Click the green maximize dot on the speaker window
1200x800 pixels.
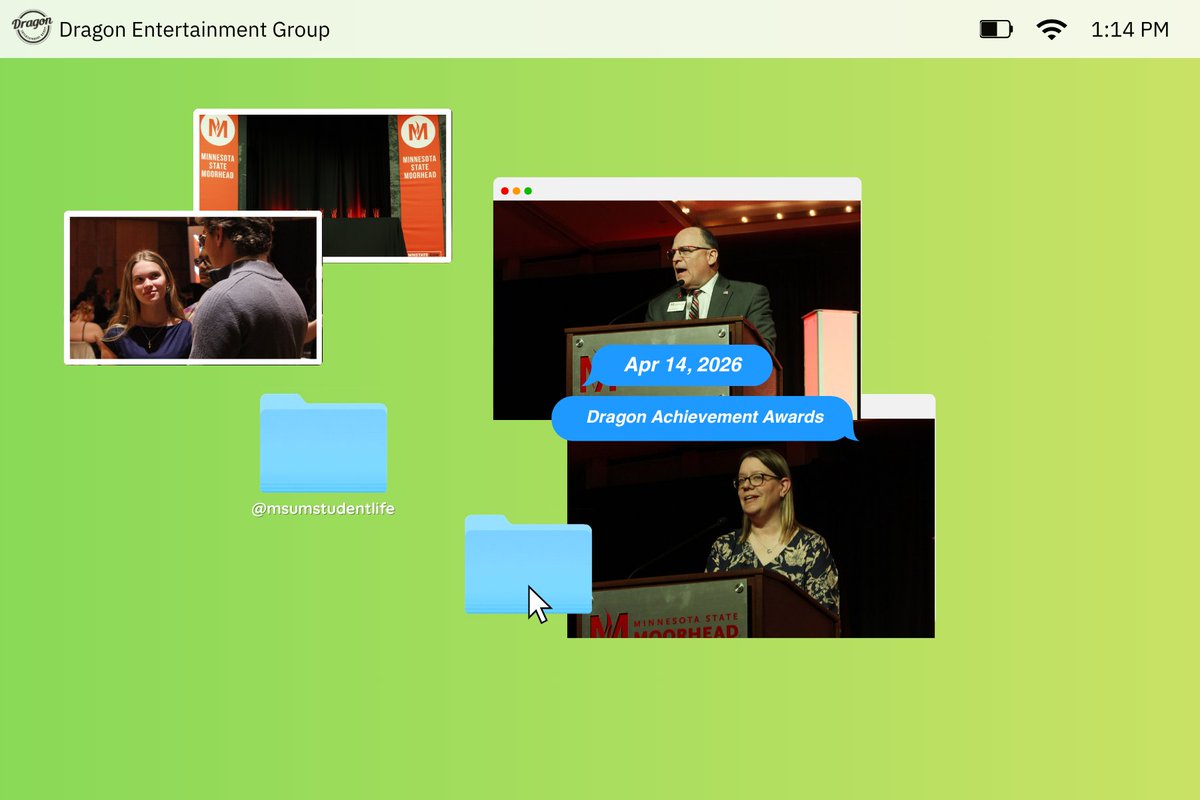point(528,190)
